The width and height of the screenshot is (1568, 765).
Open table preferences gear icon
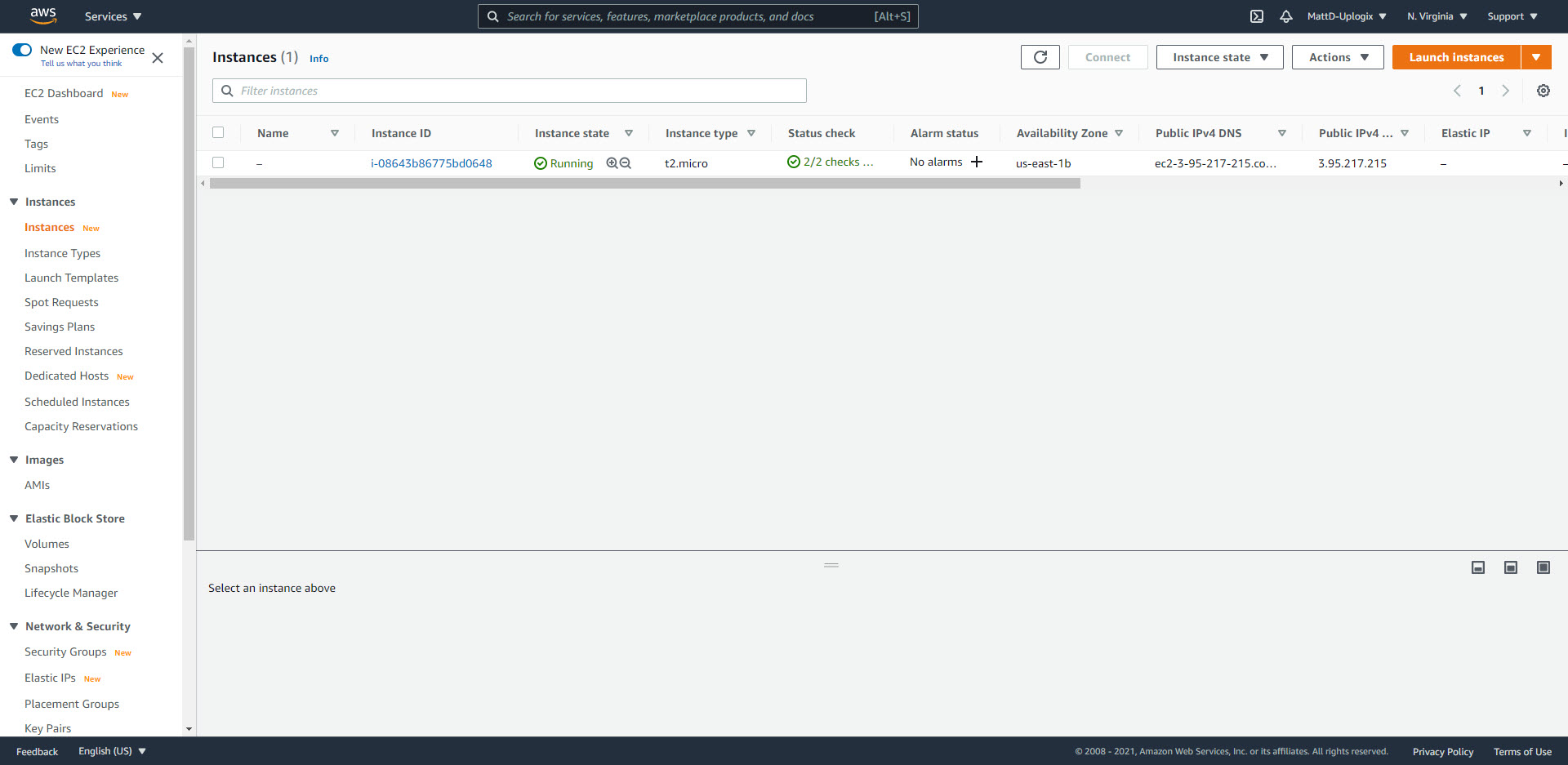1543,91
